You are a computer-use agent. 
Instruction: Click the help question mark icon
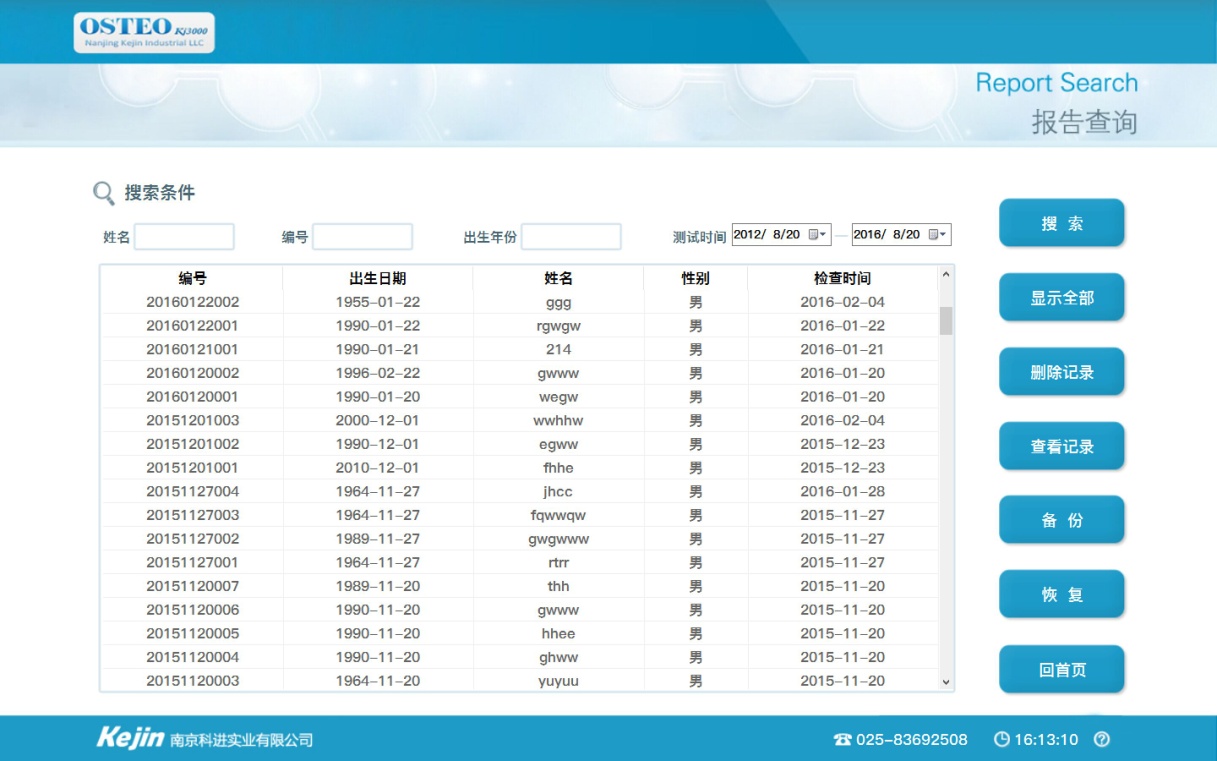1102,740
